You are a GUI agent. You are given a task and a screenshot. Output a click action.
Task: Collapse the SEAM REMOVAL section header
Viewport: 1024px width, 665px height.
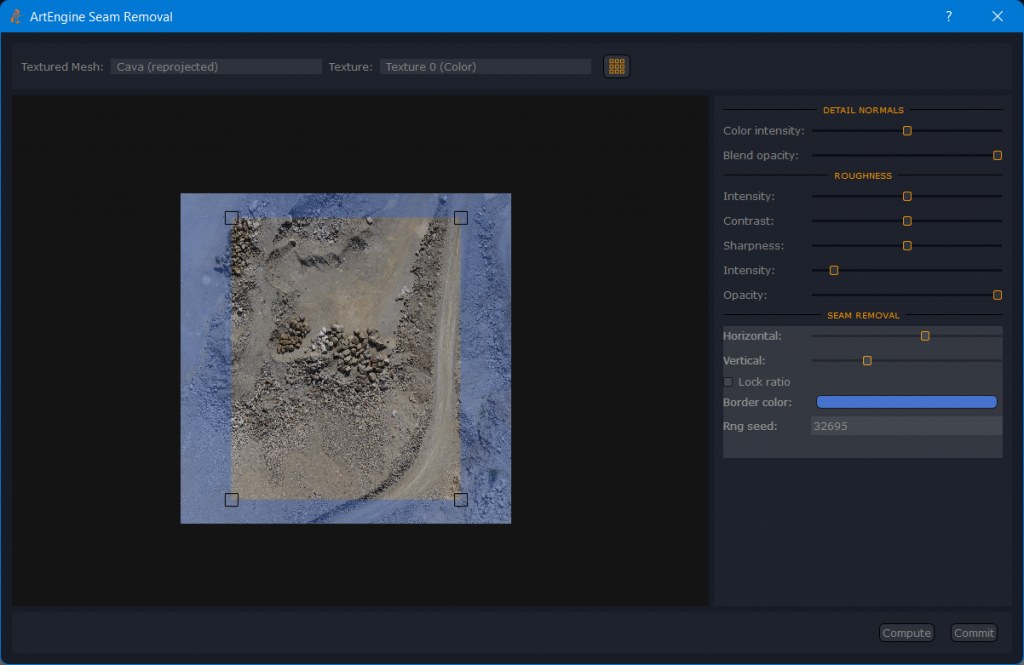click(x=862, y=315)
